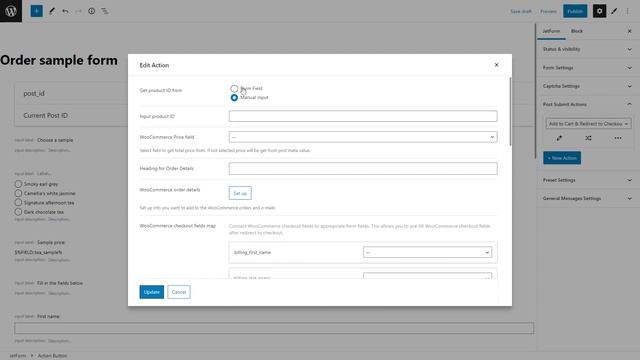This screenshot has height=360, width=640.
Task: Click the dialog vertical scrollbar
Action: tap(510, 111)
